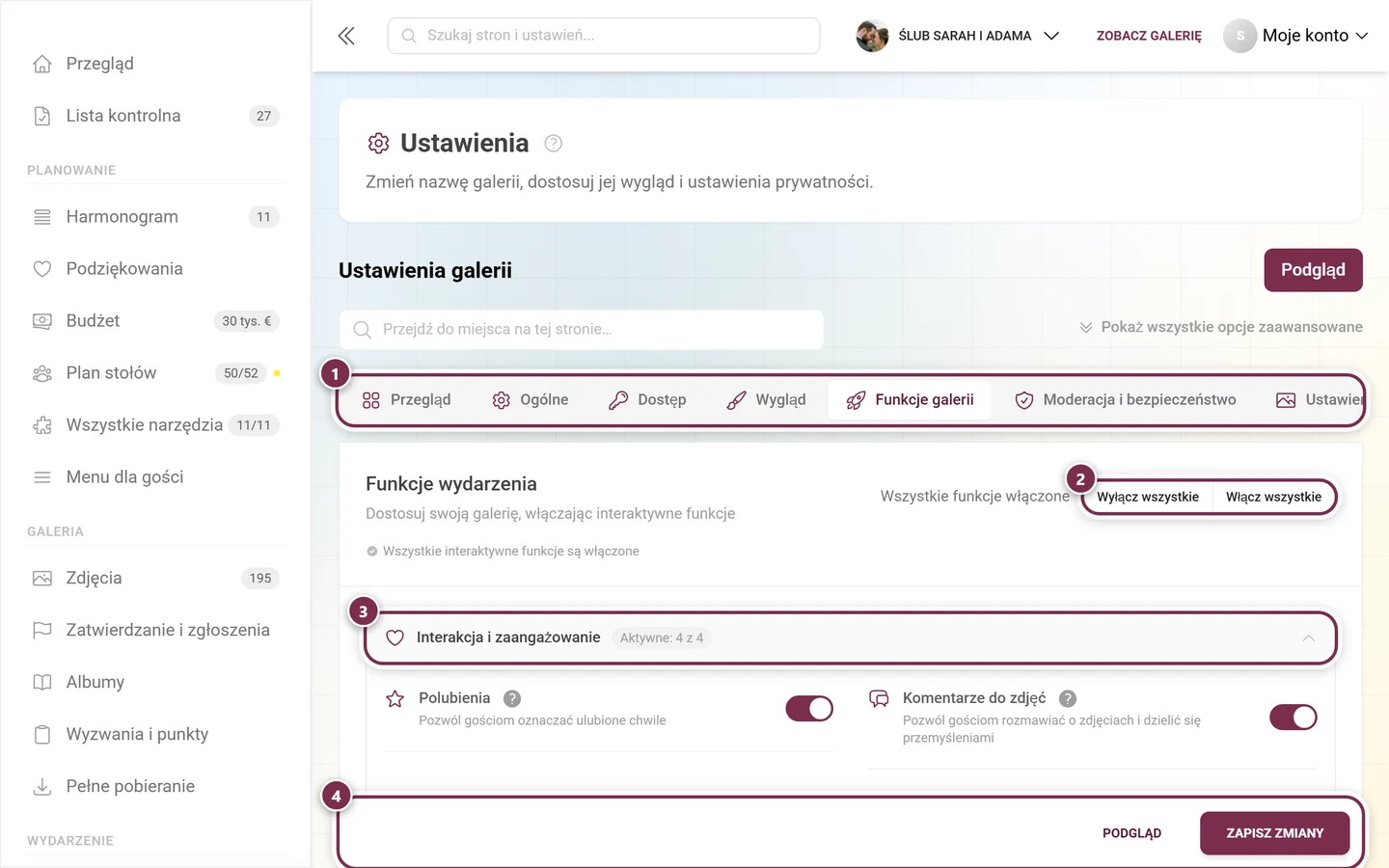The width and height of the screenshot is (1389, 868).
Task: Click the Lista kontrolna checklist icon
Action: click(42, 116)
